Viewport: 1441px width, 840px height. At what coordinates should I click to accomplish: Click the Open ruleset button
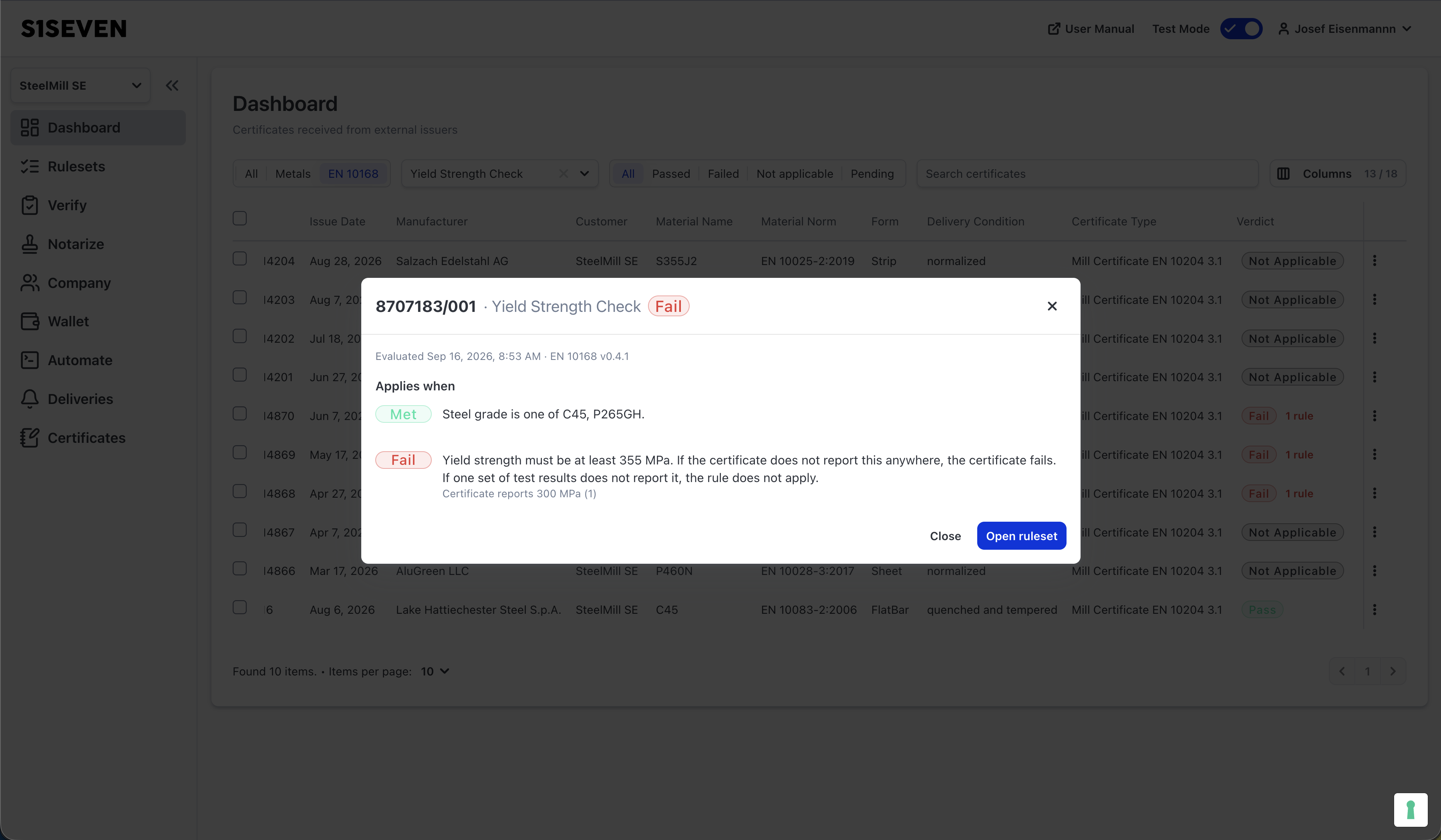pos(1021,536)
